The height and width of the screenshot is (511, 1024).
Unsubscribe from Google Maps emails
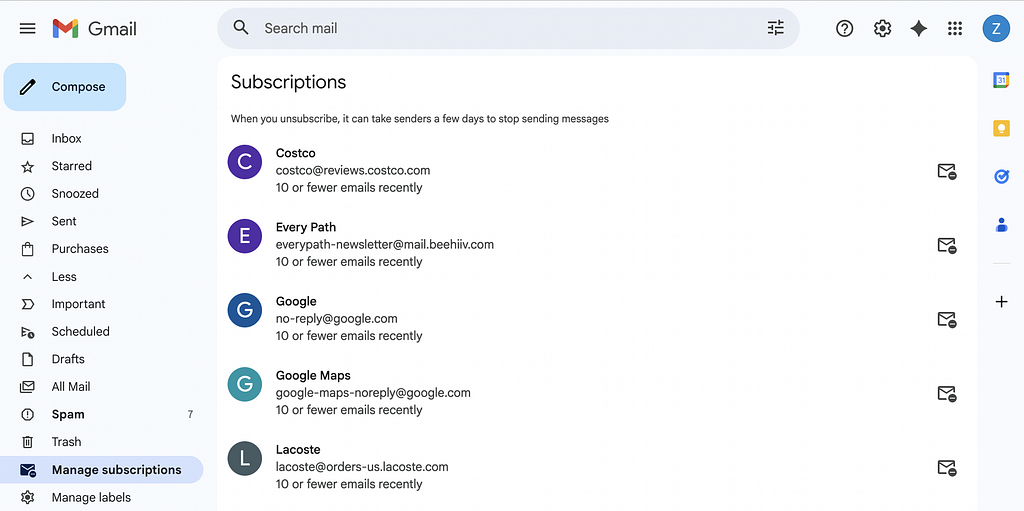(947, 393)
